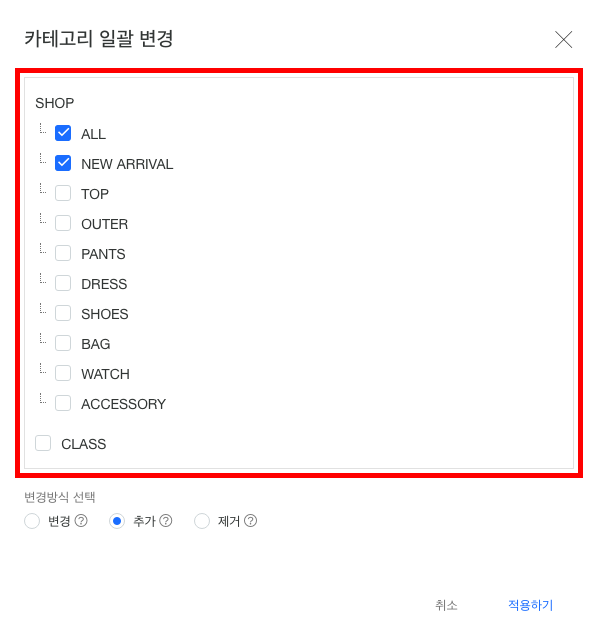The height and width of the screenshot is (635, 598).
Task: Click the help icon next to 제거
Action: [x=251, y=520]
